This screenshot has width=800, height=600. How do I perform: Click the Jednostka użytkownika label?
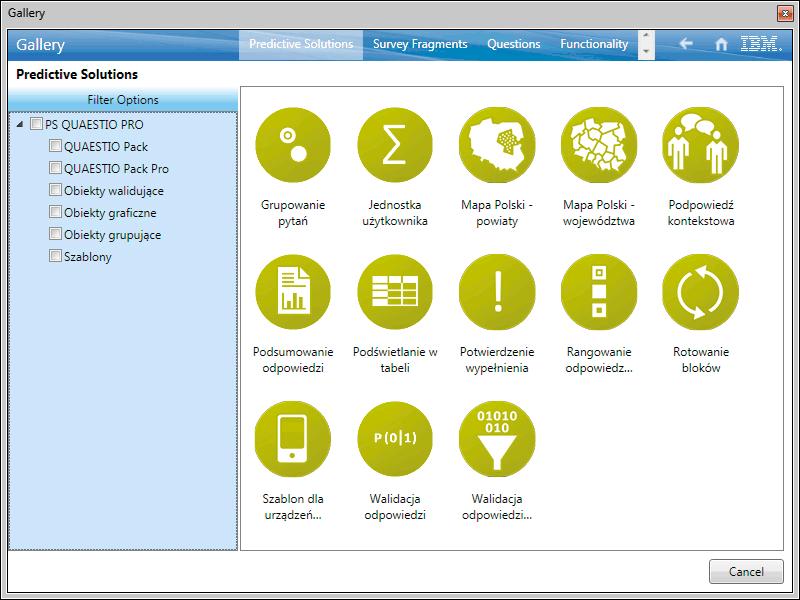point(395,213)
